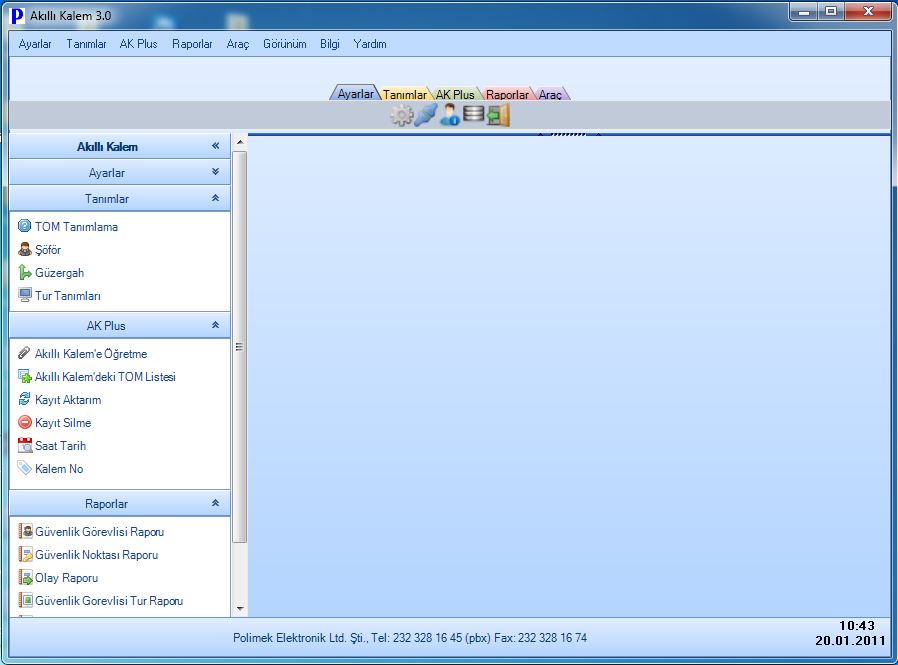Click the blue connection plug toolbar icon
Screen dimensions: 898x665
point(426,116)
